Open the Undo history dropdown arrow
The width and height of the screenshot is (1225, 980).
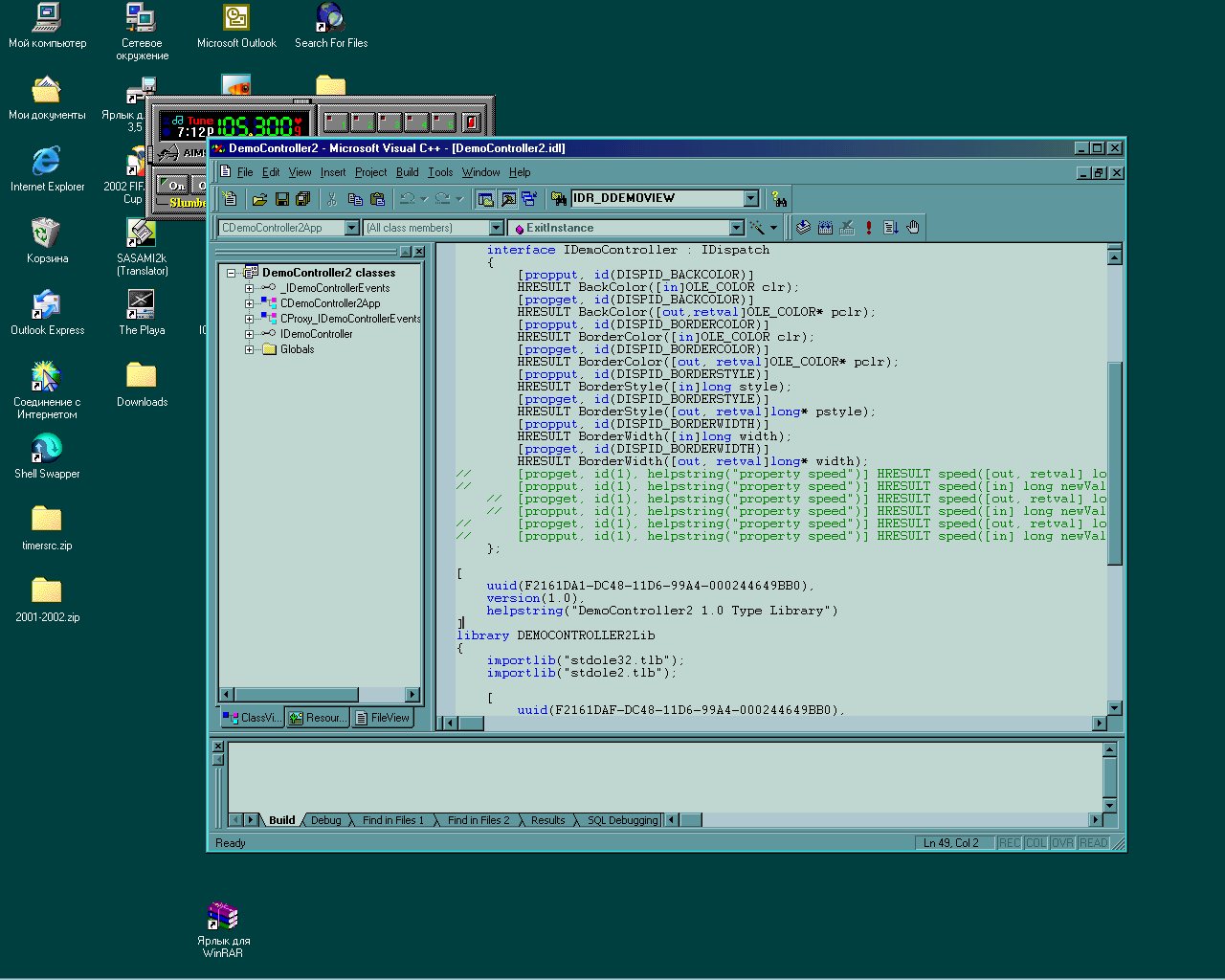(423, 199)
